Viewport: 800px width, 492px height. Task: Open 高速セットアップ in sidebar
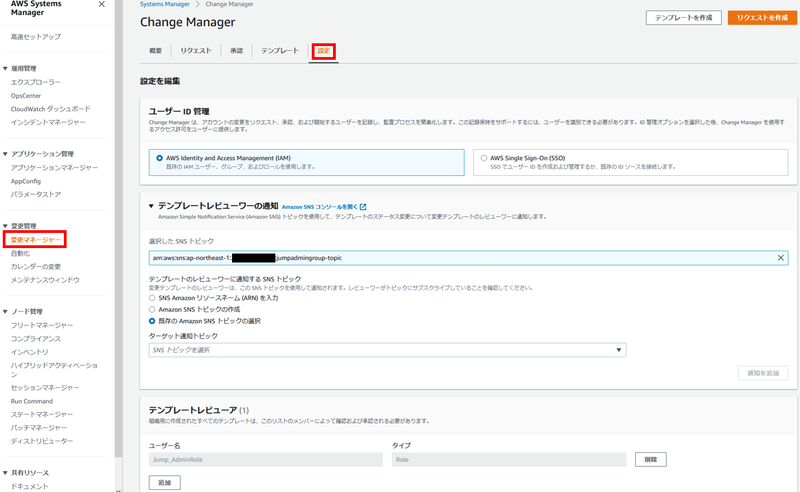point(36,37)
